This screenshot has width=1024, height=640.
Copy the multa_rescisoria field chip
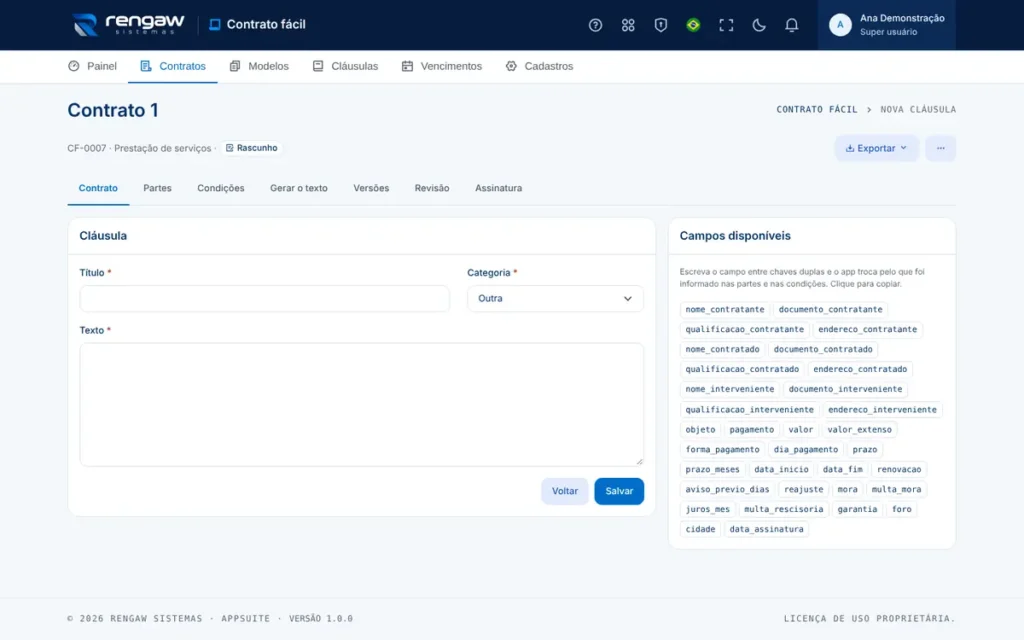(784, 509)
